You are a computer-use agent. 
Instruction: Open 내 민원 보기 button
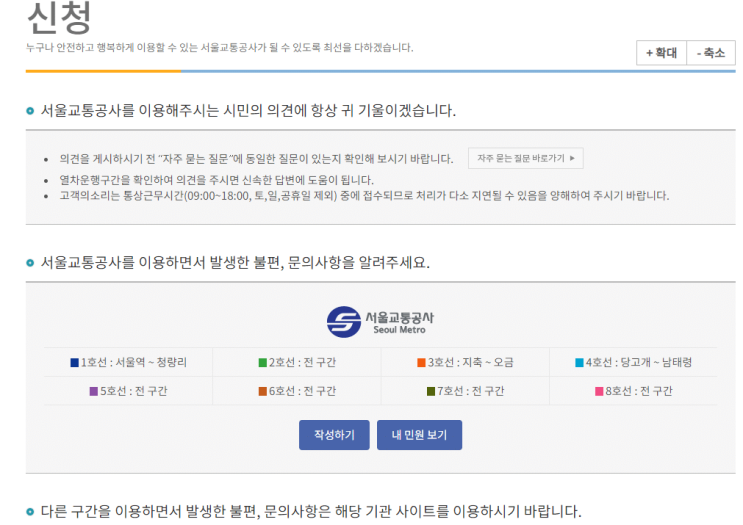pyautogui.click(x=419, y=434)
